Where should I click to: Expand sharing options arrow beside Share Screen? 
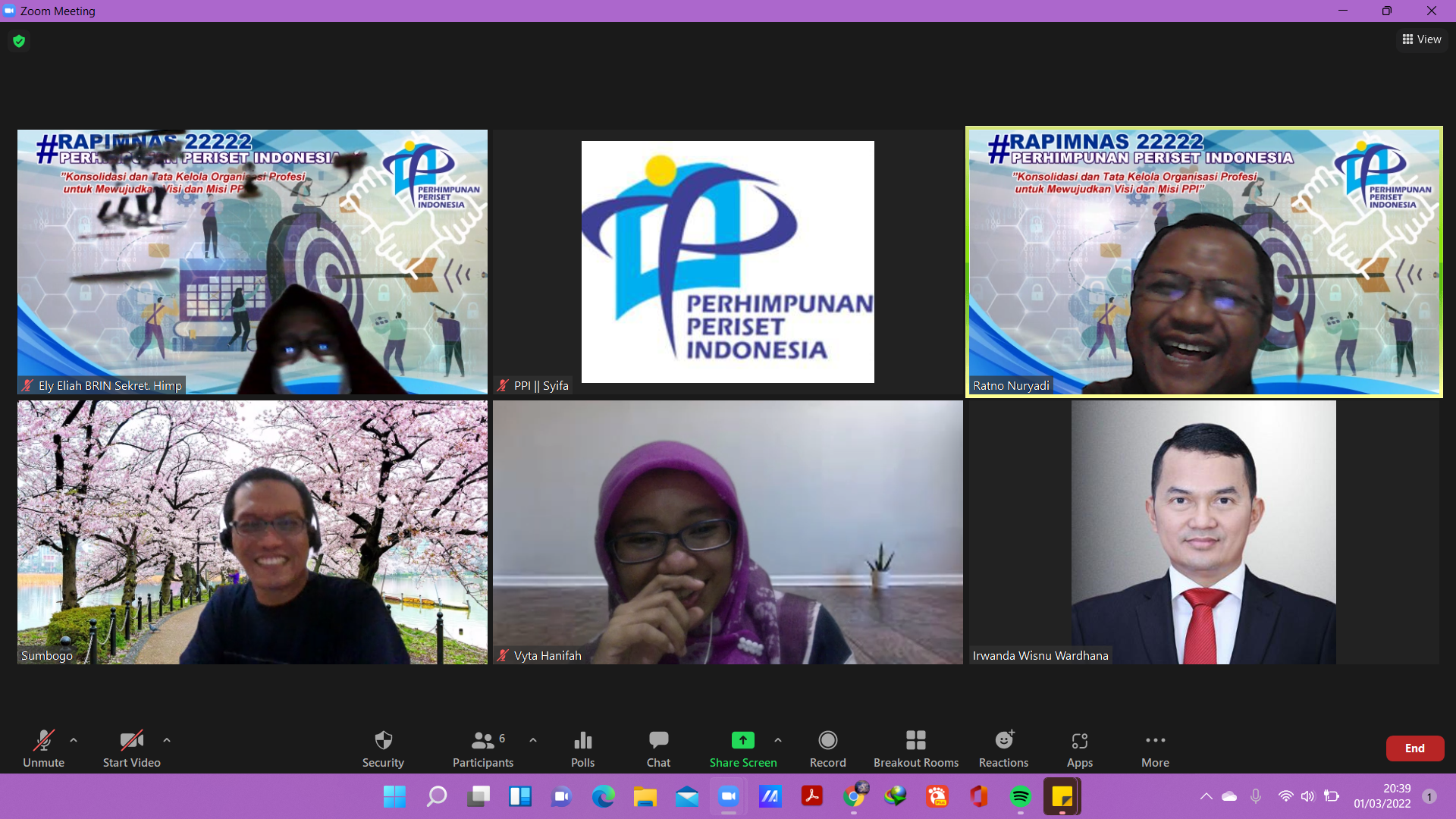[778, 740]
